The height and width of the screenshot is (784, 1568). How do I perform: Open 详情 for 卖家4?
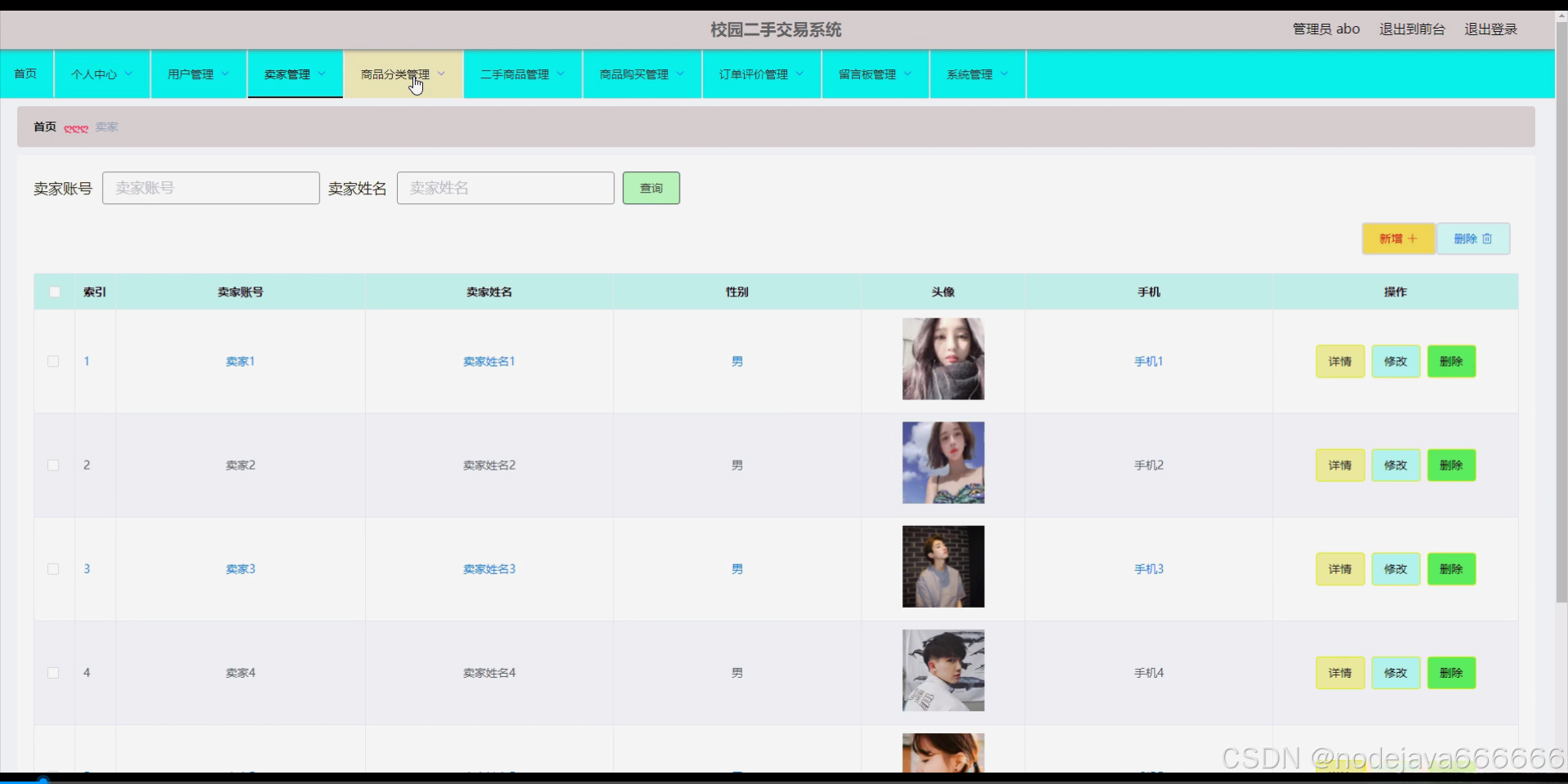[1340, 673]
